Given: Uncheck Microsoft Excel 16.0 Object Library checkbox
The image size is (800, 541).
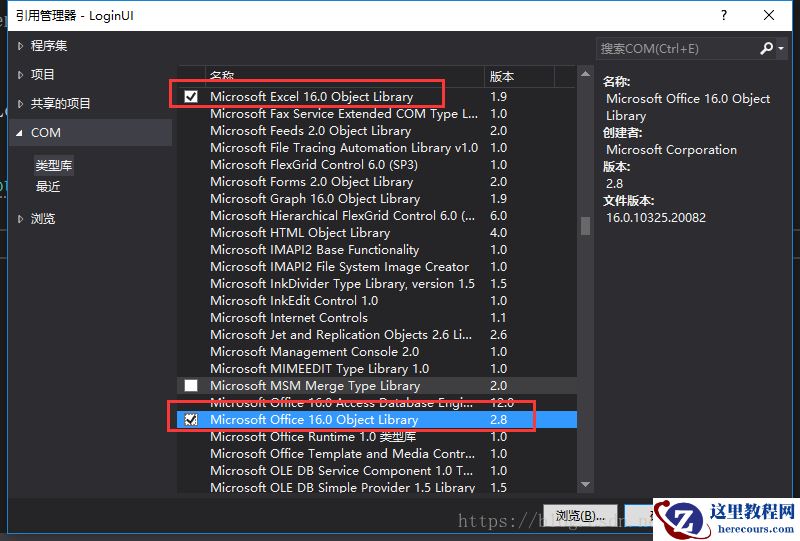Looking at the screenshot, I should tap(191, 96).
